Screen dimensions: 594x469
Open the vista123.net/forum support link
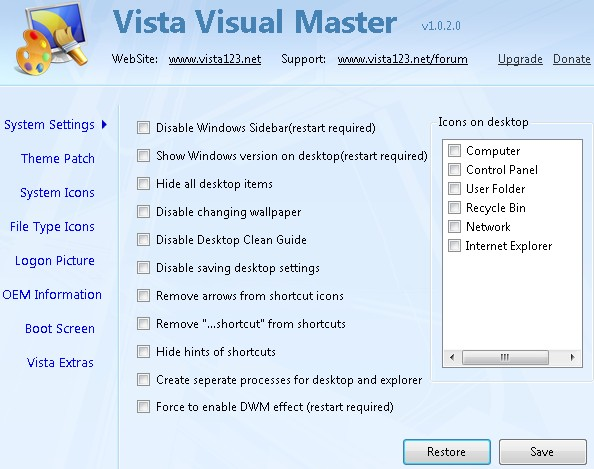[402, 59]
